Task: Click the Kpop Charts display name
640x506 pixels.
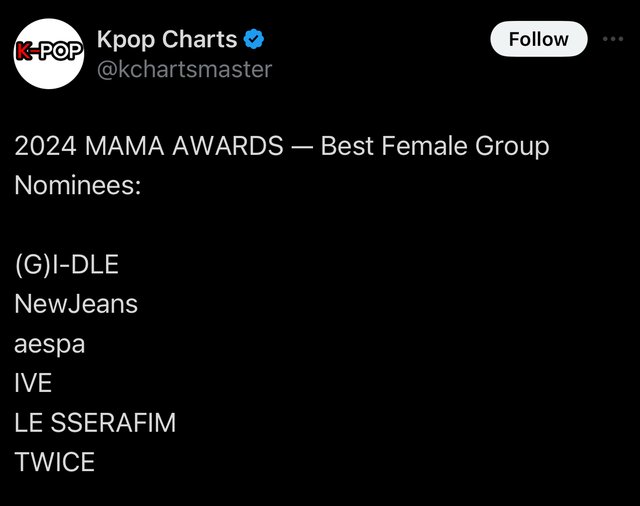Action: coord(167,40)
